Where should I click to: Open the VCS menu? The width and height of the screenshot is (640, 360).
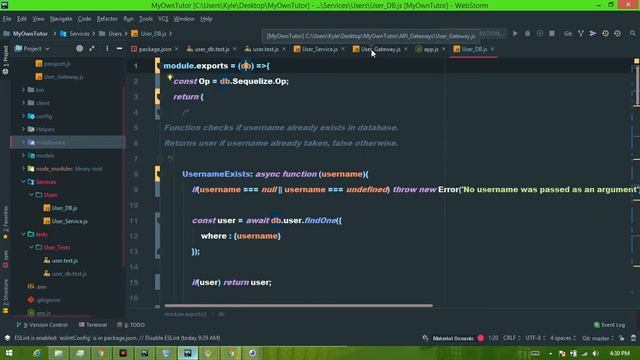163,19
